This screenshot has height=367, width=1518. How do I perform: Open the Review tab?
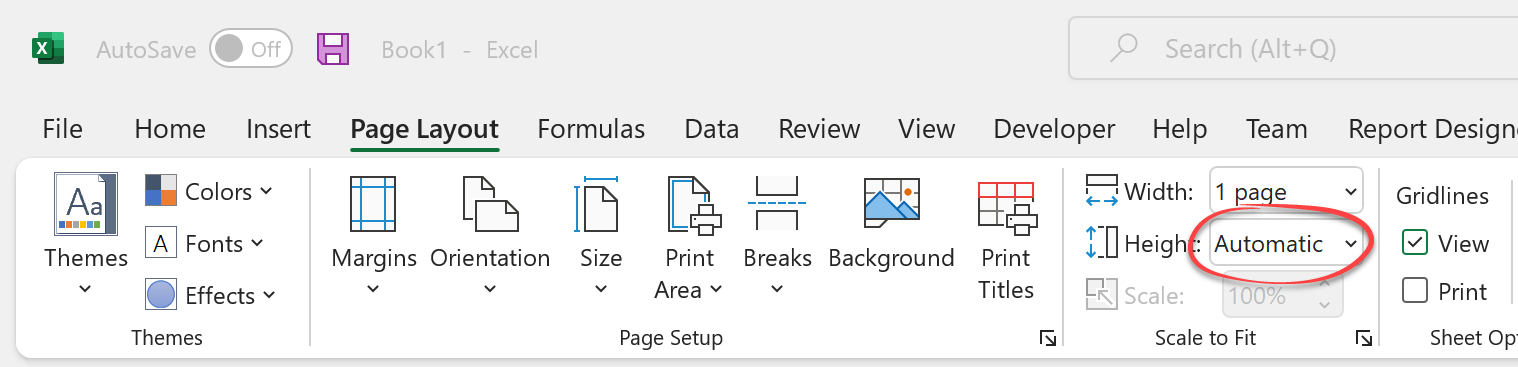click(819, 129)
